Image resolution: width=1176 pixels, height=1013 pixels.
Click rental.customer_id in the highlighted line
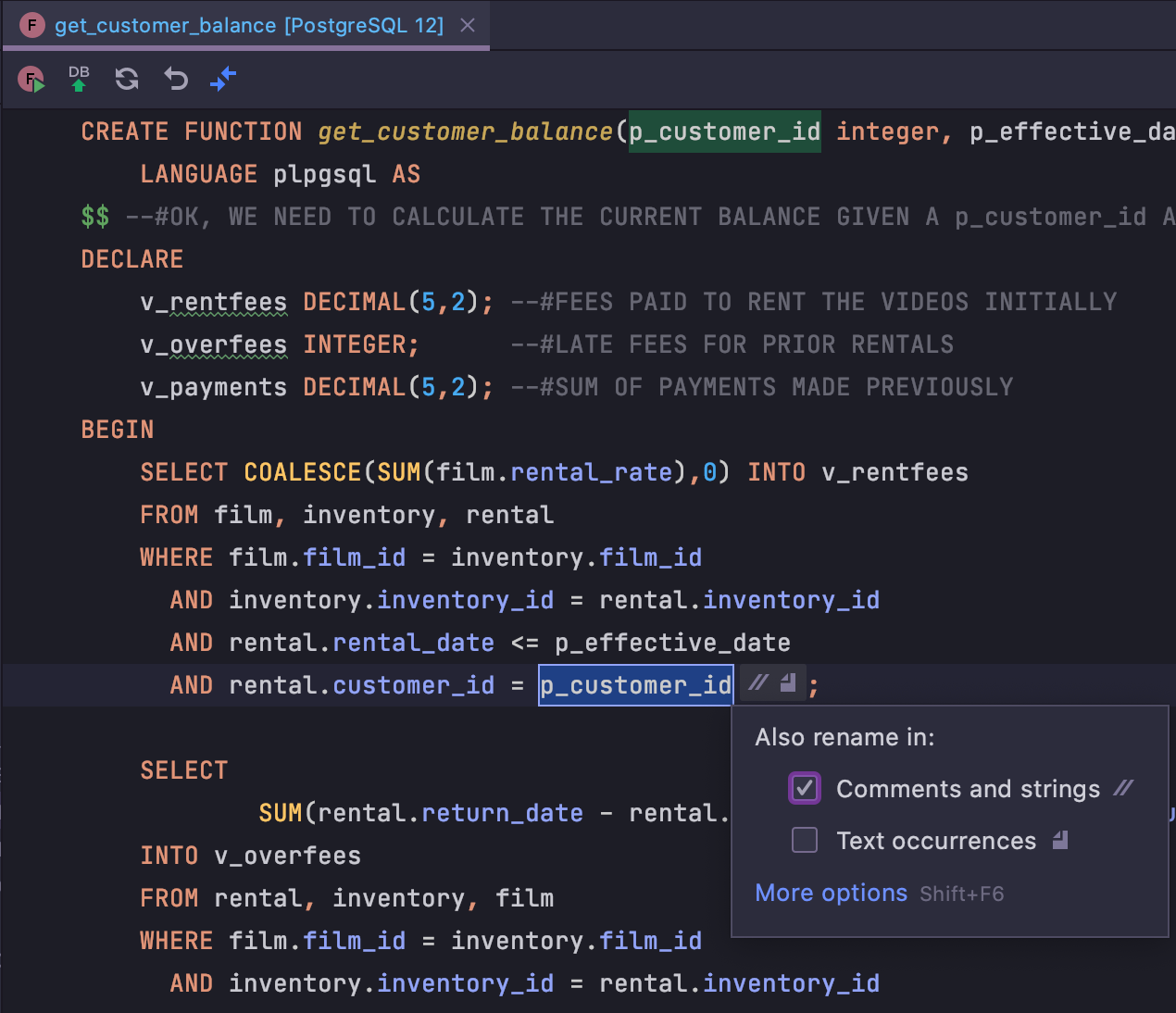362,685
